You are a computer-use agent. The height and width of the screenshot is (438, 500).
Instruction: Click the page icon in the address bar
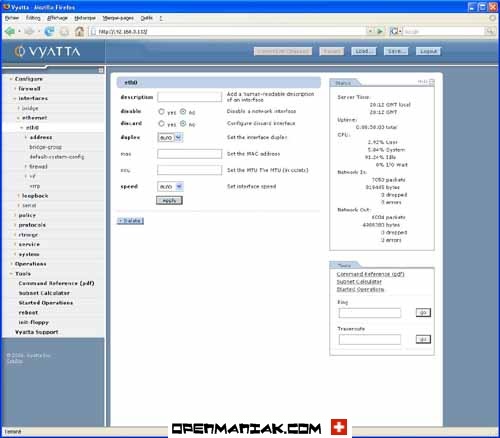click(x=94, y=32)
